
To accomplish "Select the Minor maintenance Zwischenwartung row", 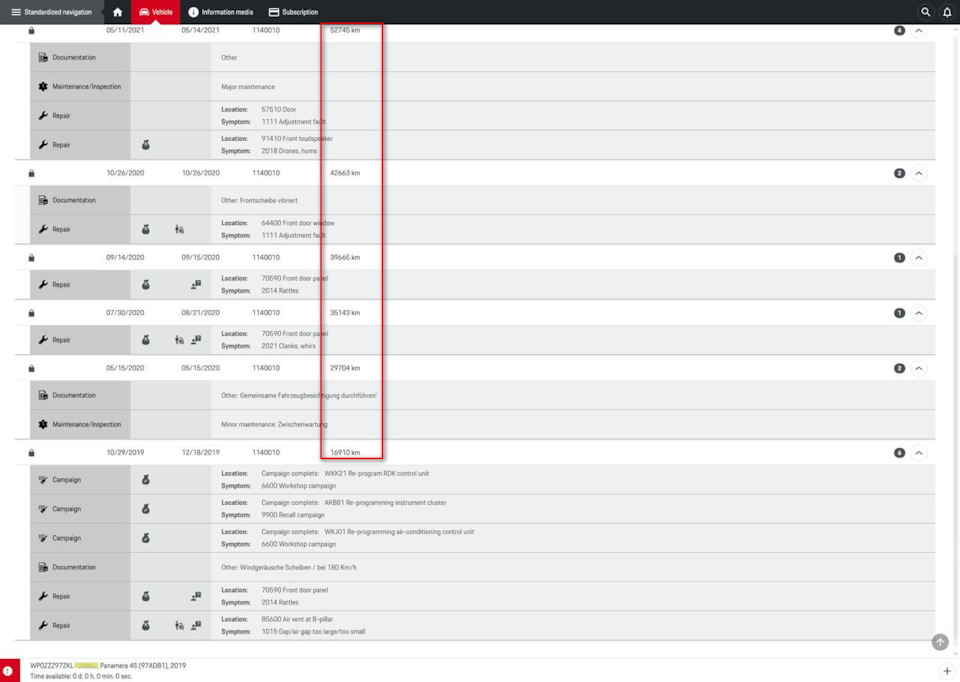I will click(482, 424).
